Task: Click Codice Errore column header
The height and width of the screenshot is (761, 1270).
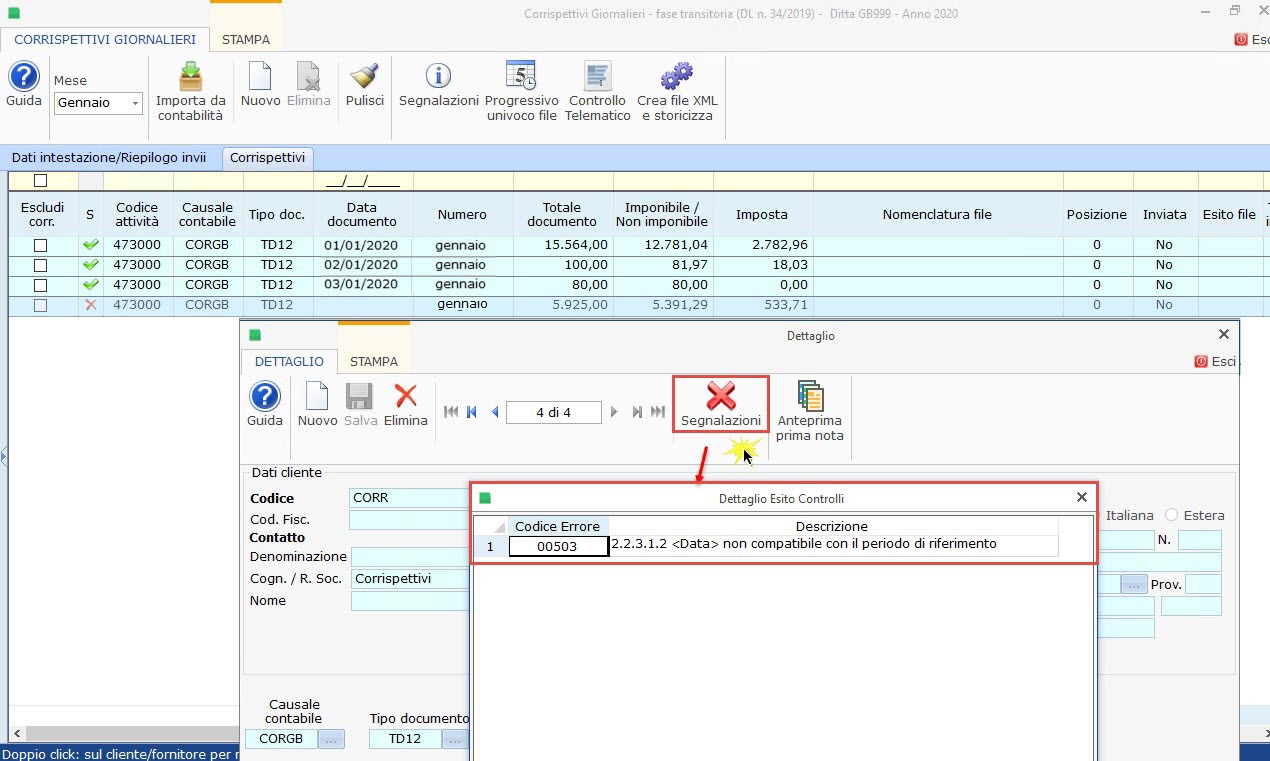Action: coord(558,526)
